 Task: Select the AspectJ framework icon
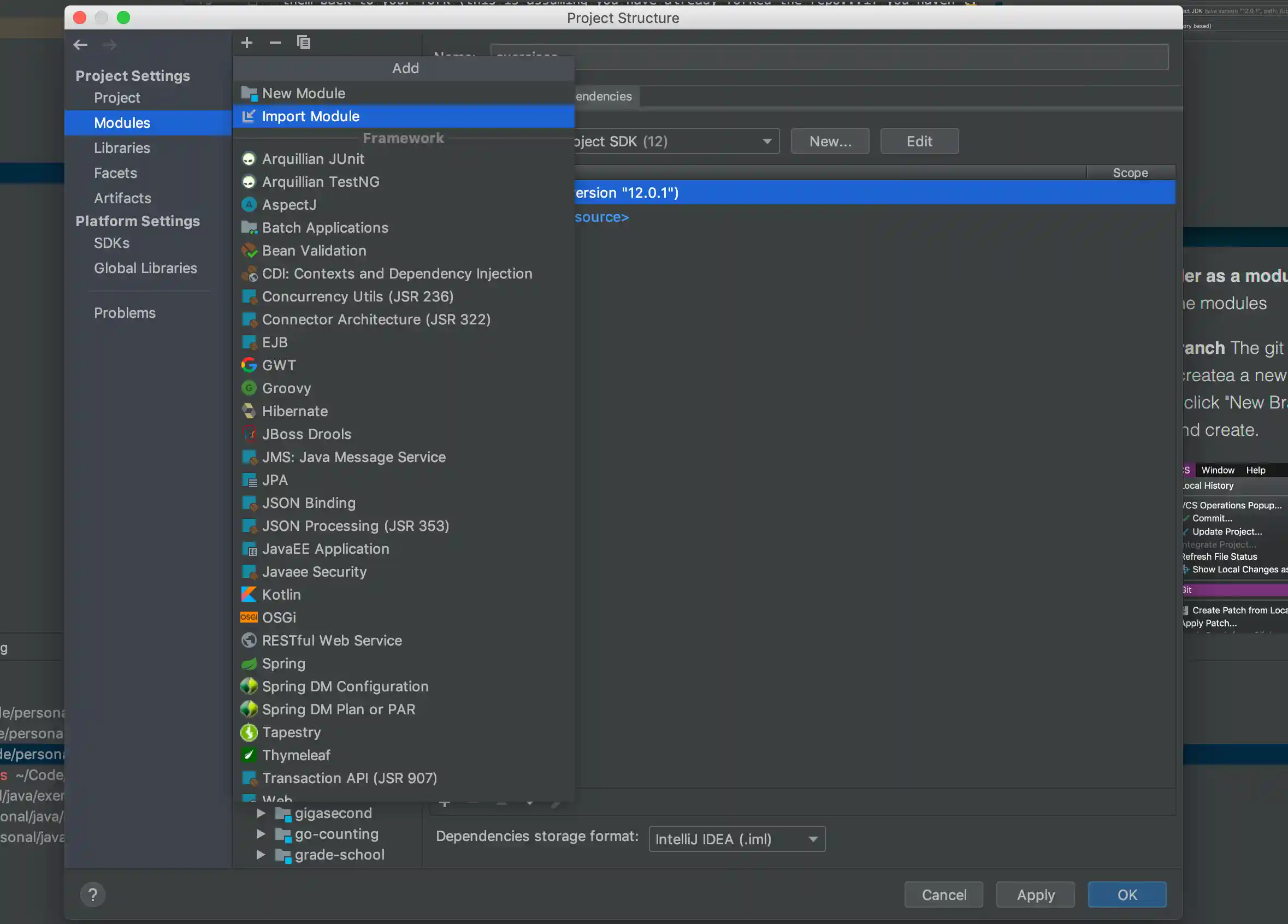(249, 204)
